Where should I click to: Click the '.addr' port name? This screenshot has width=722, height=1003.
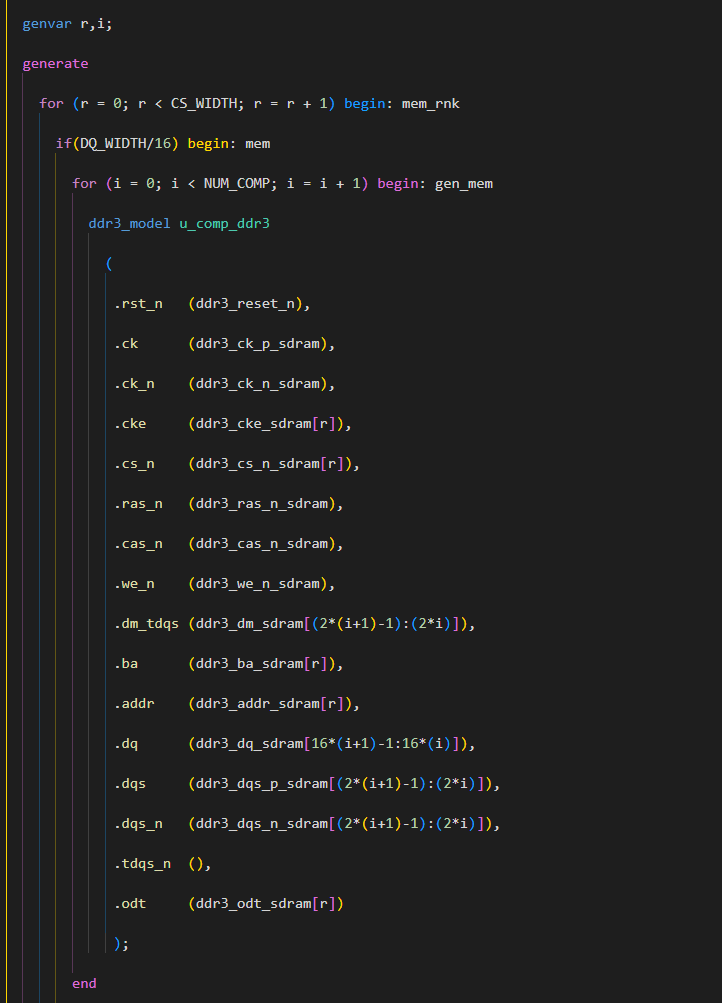[134, 704]
